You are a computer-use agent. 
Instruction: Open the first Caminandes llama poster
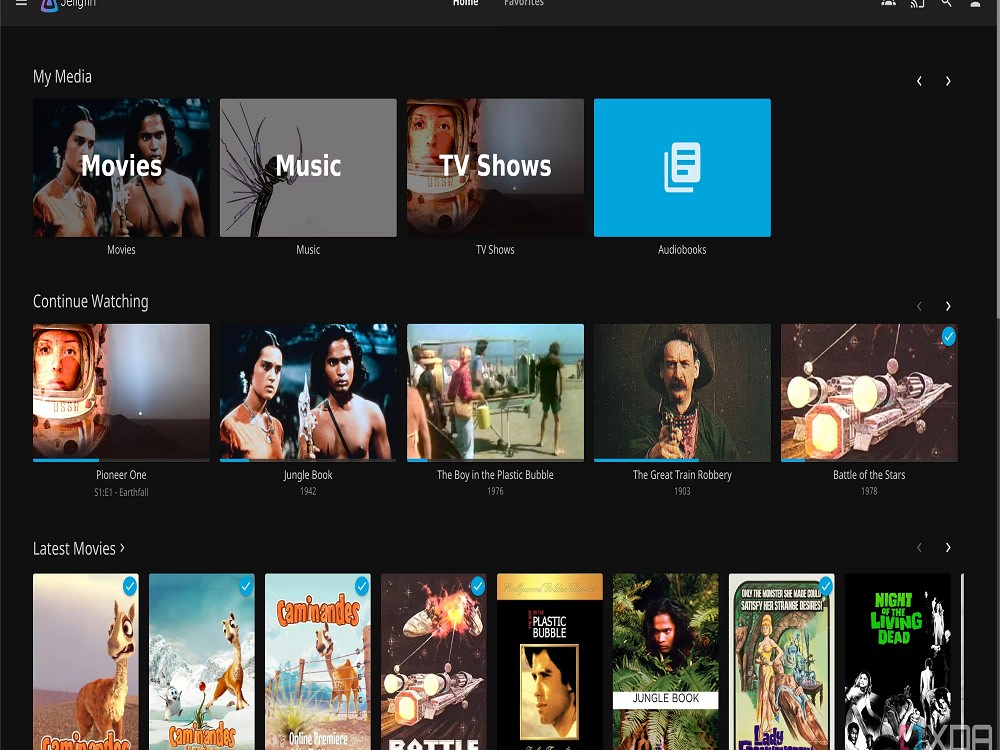tap(85, 662)
